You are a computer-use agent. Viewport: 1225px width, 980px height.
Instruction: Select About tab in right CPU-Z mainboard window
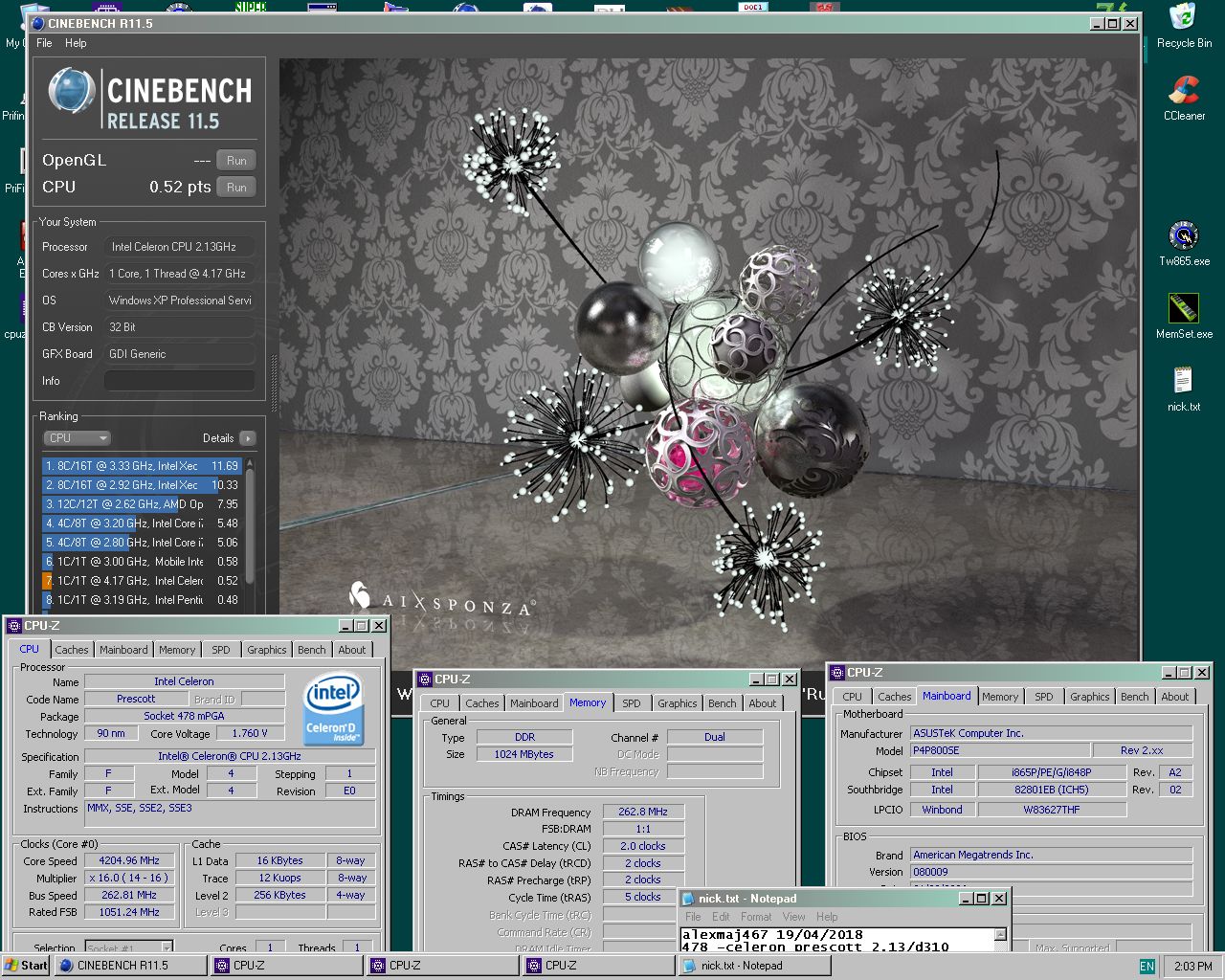coord(1175,697)
